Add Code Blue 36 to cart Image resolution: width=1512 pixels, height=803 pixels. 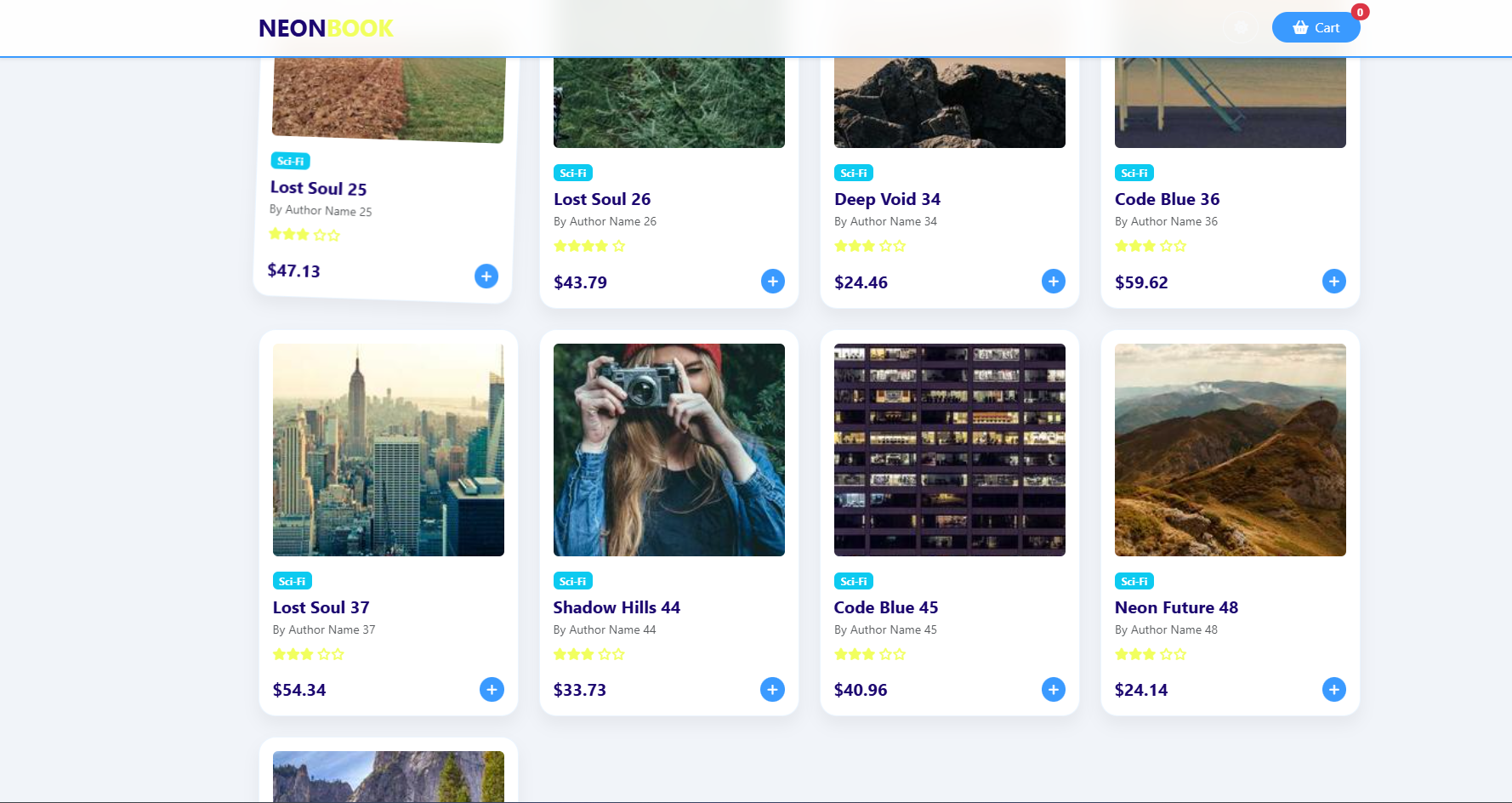(1333, 282)
